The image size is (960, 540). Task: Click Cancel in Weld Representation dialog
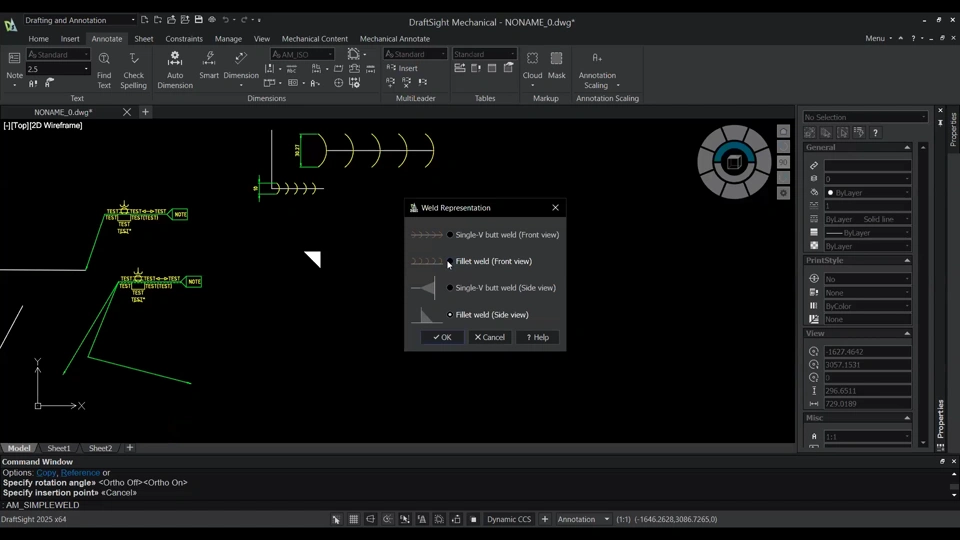point(490,337)
